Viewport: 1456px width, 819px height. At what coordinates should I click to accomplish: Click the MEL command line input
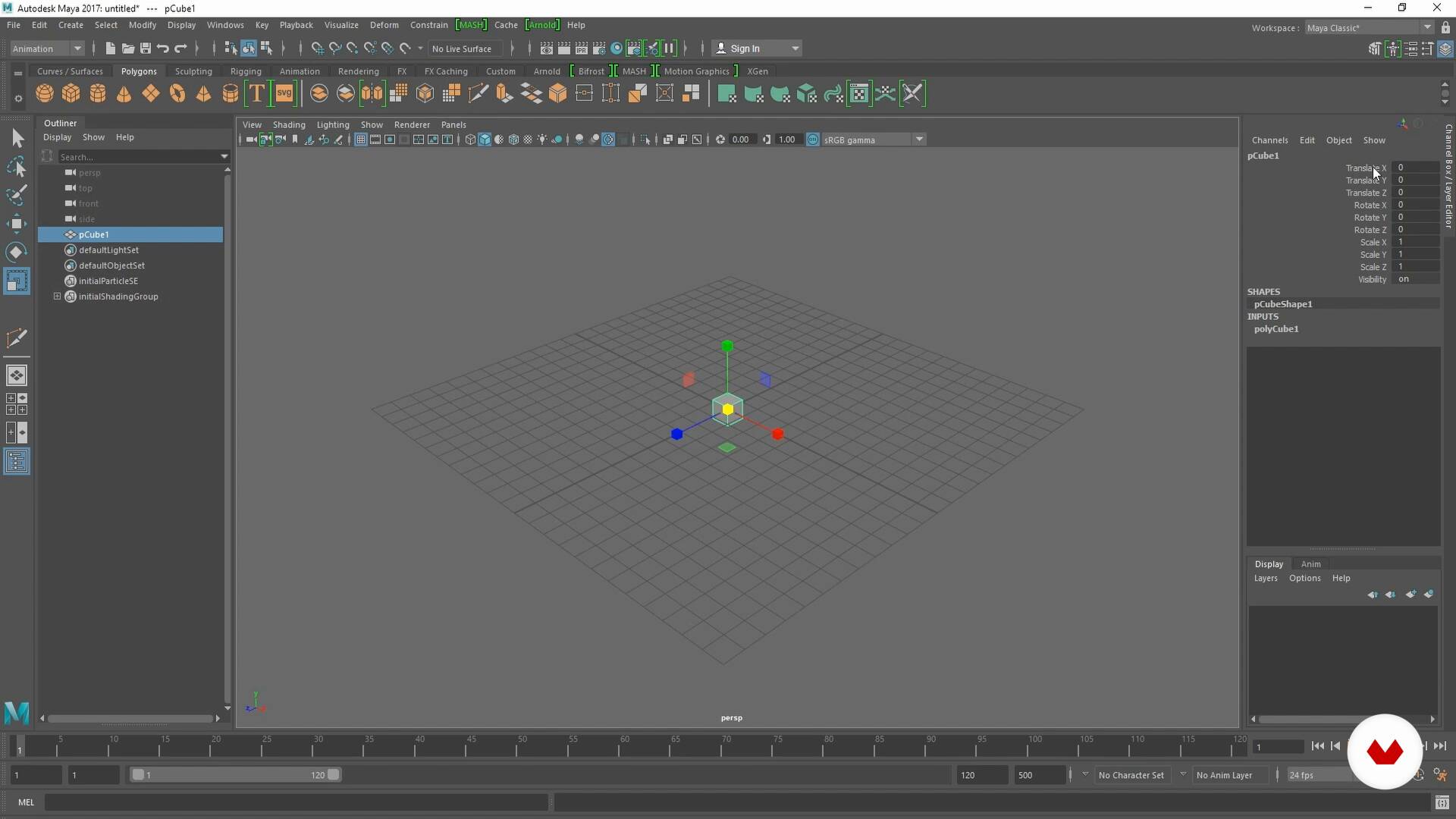[296, 802]
